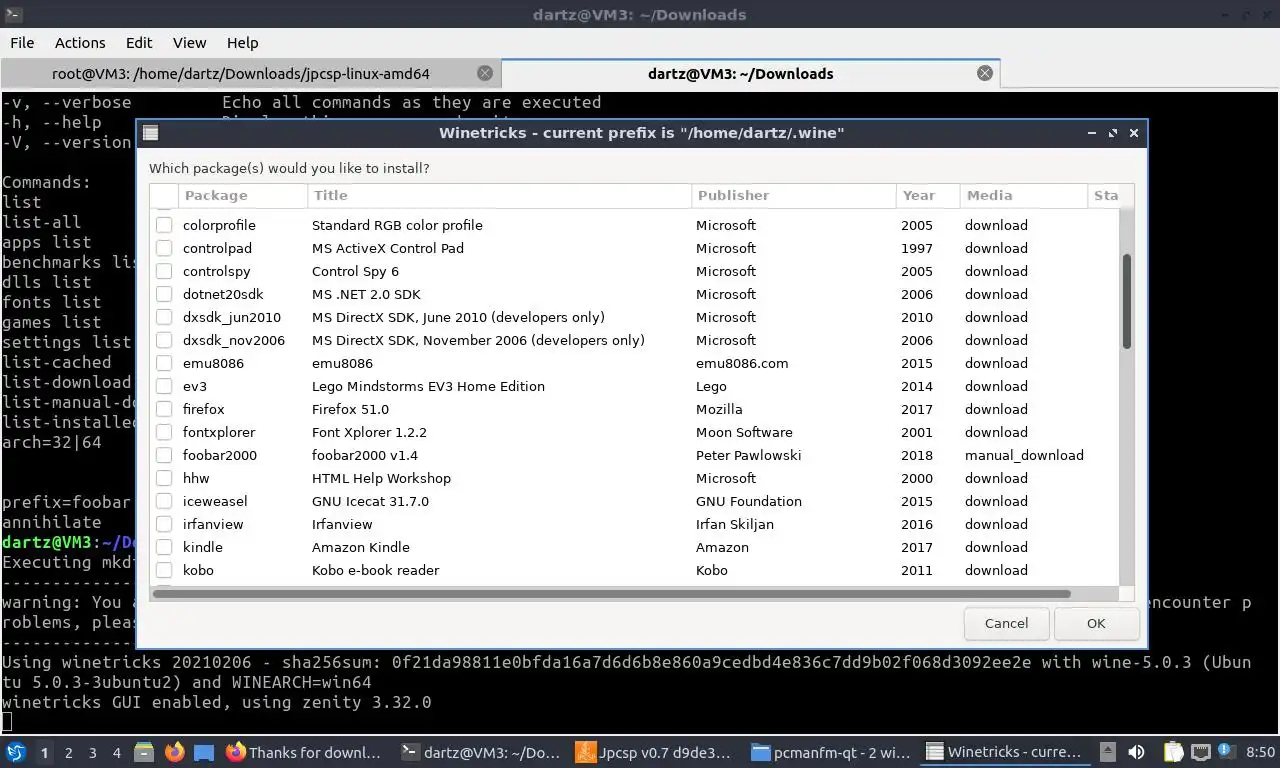Enable the firefox package checkbox
The height and width of the screenshot is (768, 1280).
[164, 409]
